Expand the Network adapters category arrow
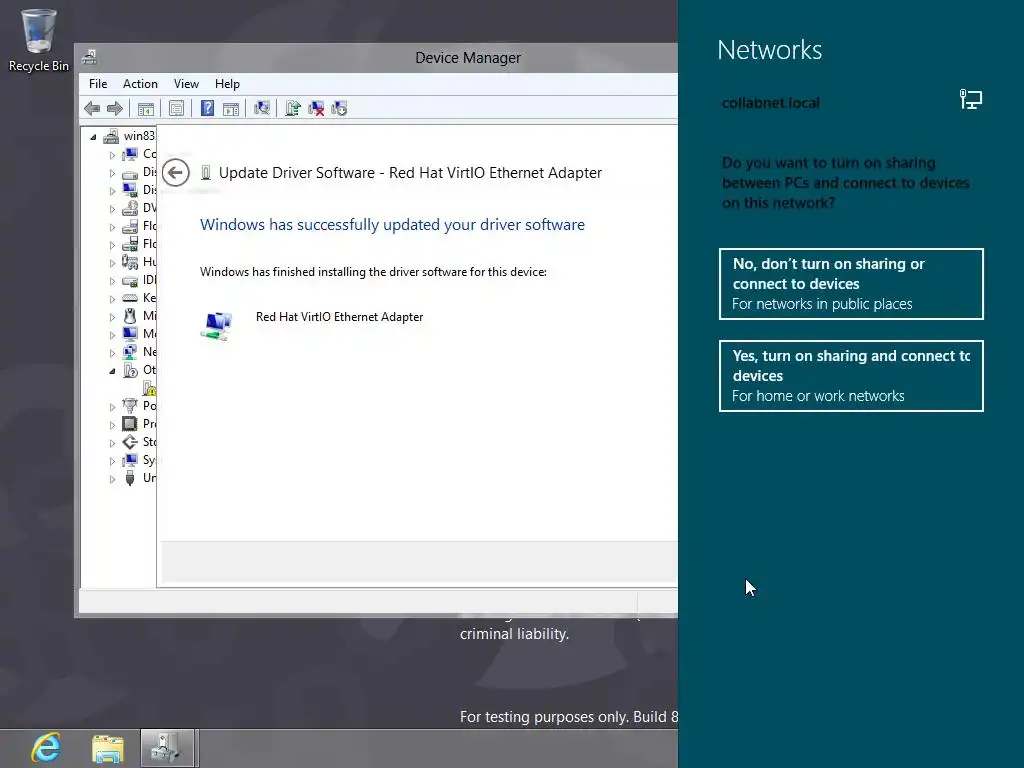The height and width of the screenshot is (768, 1024). coord(112,353)
